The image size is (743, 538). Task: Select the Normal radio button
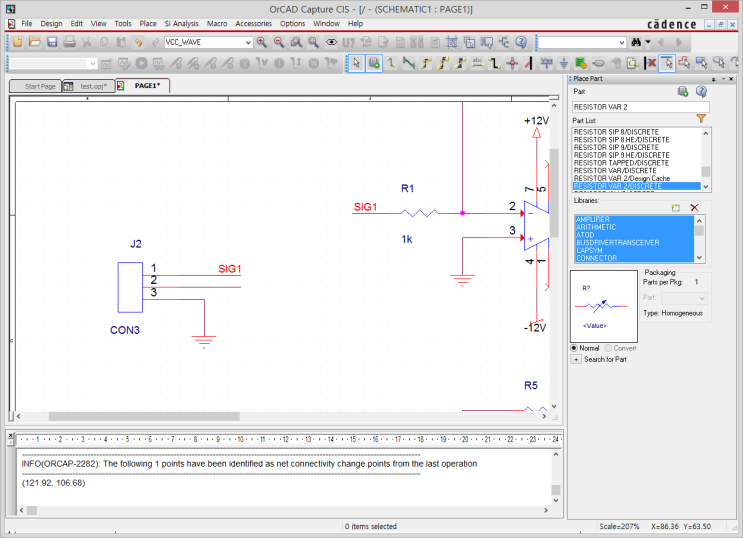[574, 348]
